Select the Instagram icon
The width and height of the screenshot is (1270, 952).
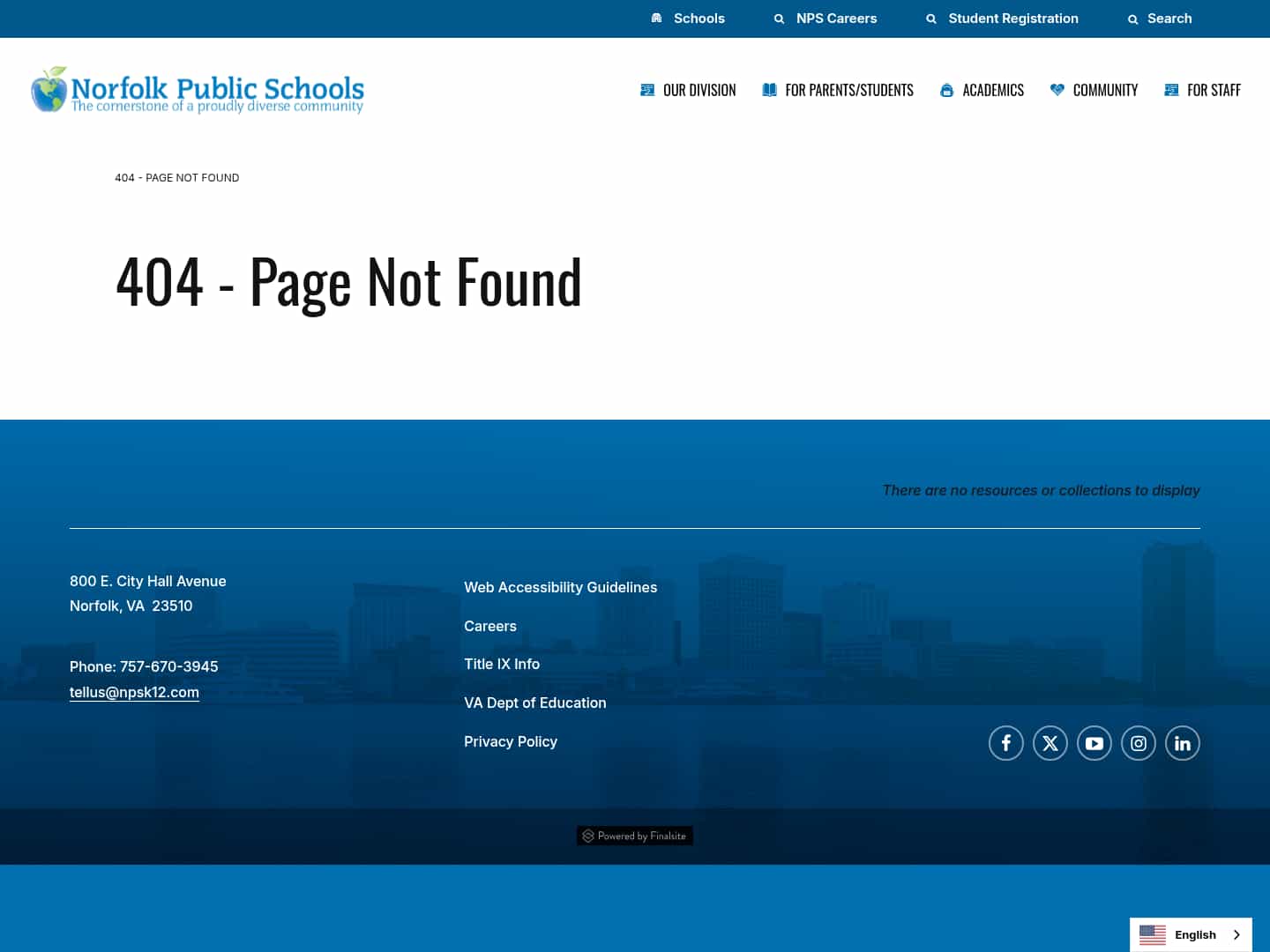click(x=1138, y=743)
